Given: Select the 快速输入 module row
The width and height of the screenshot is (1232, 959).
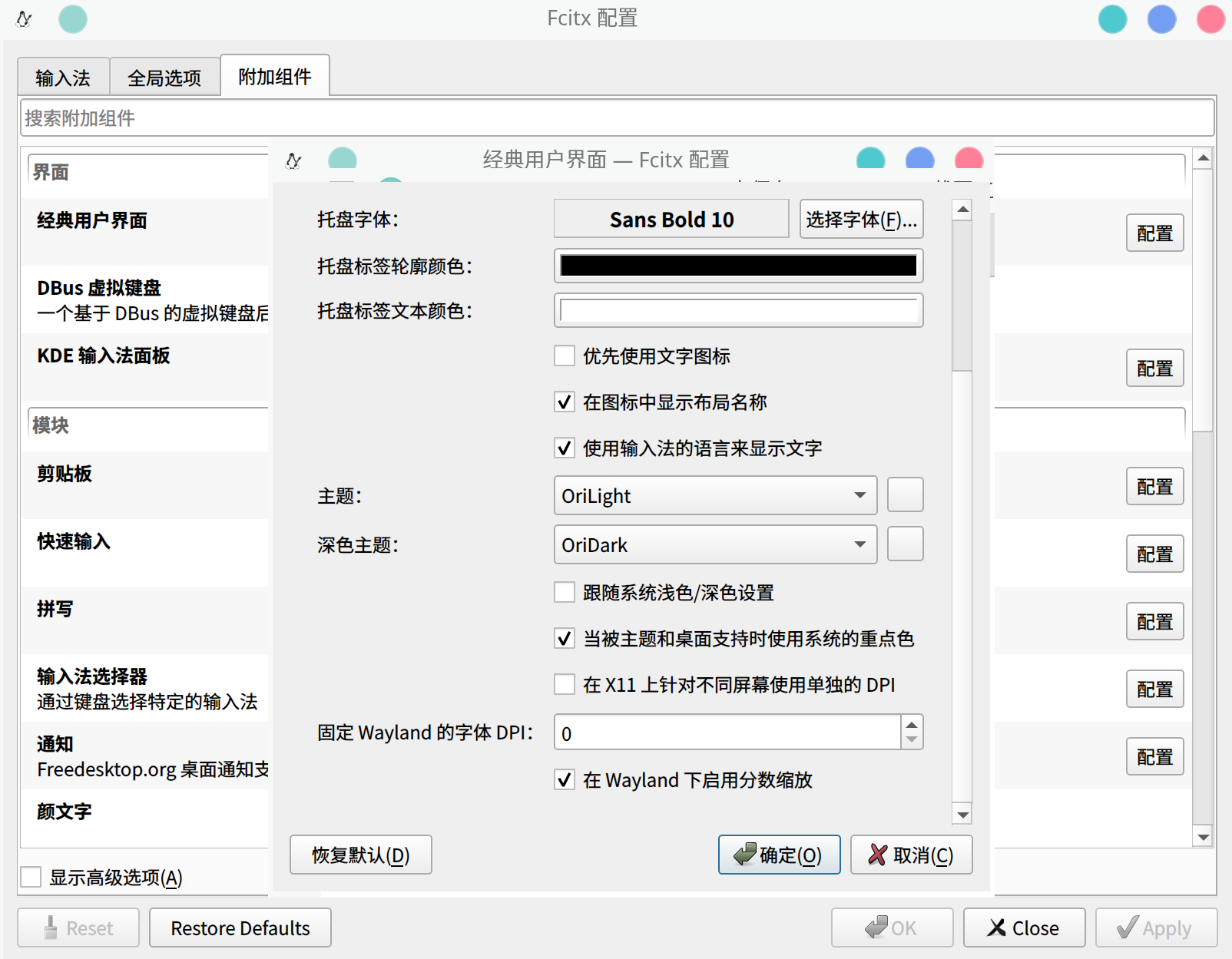Looking at the screenshot, I should coord(146,553).
